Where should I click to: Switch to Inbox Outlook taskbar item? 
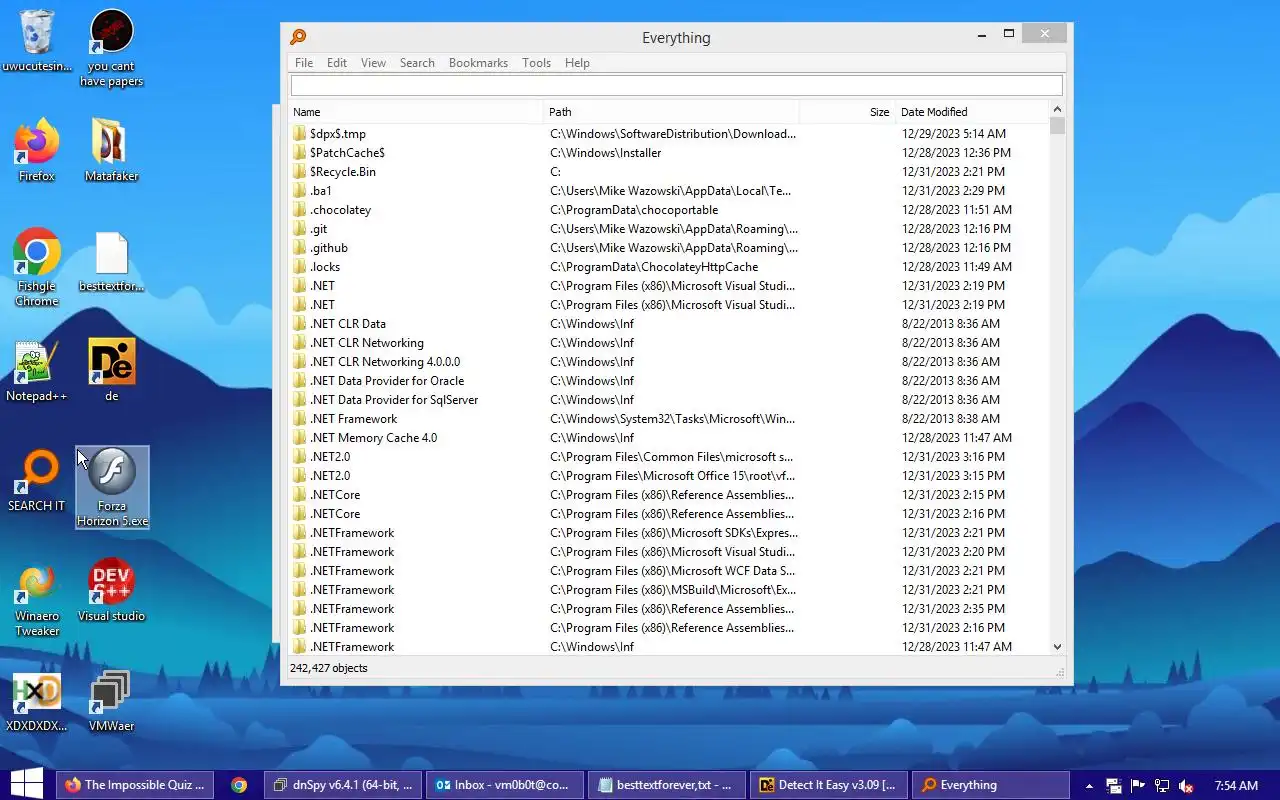click(x=506, y=785)
